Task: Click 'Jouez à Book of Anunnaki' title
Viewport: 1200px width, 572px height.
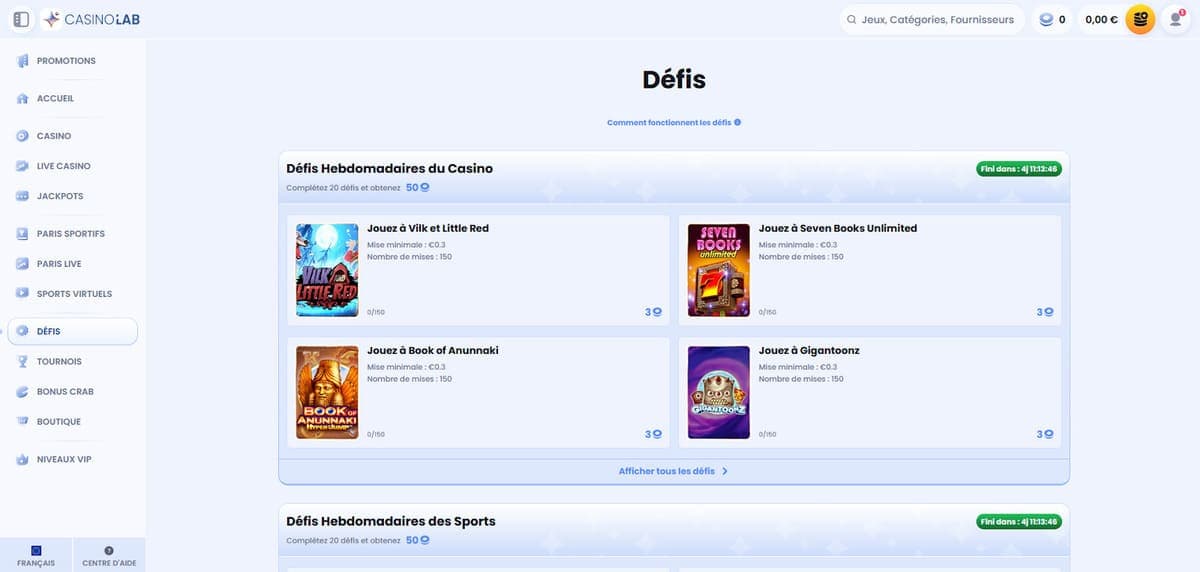Action: (x=433, y=350)
